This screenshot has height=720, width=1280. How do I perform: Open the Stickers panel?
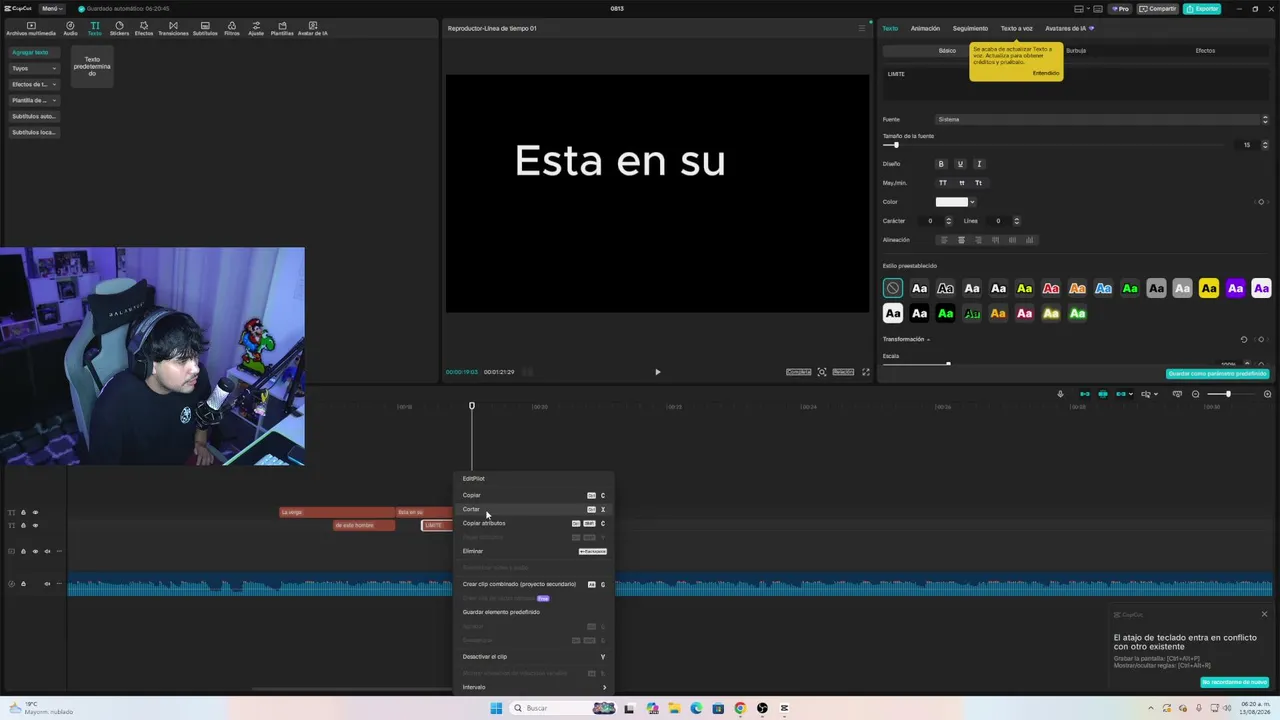119,28
